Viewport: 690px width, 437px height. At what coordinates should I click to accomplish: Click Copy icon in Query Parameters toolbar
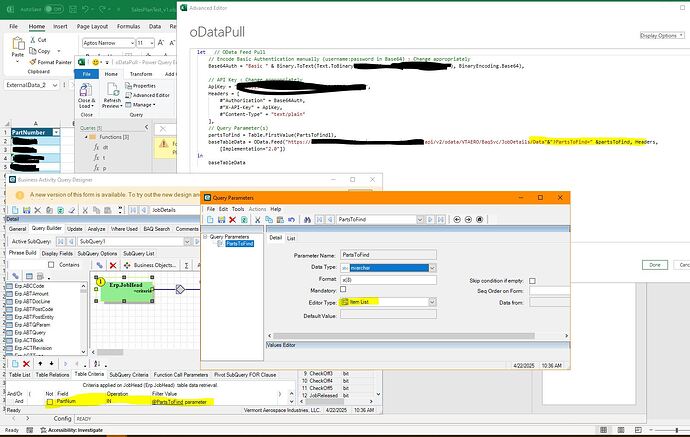click(x=268, y=220)
